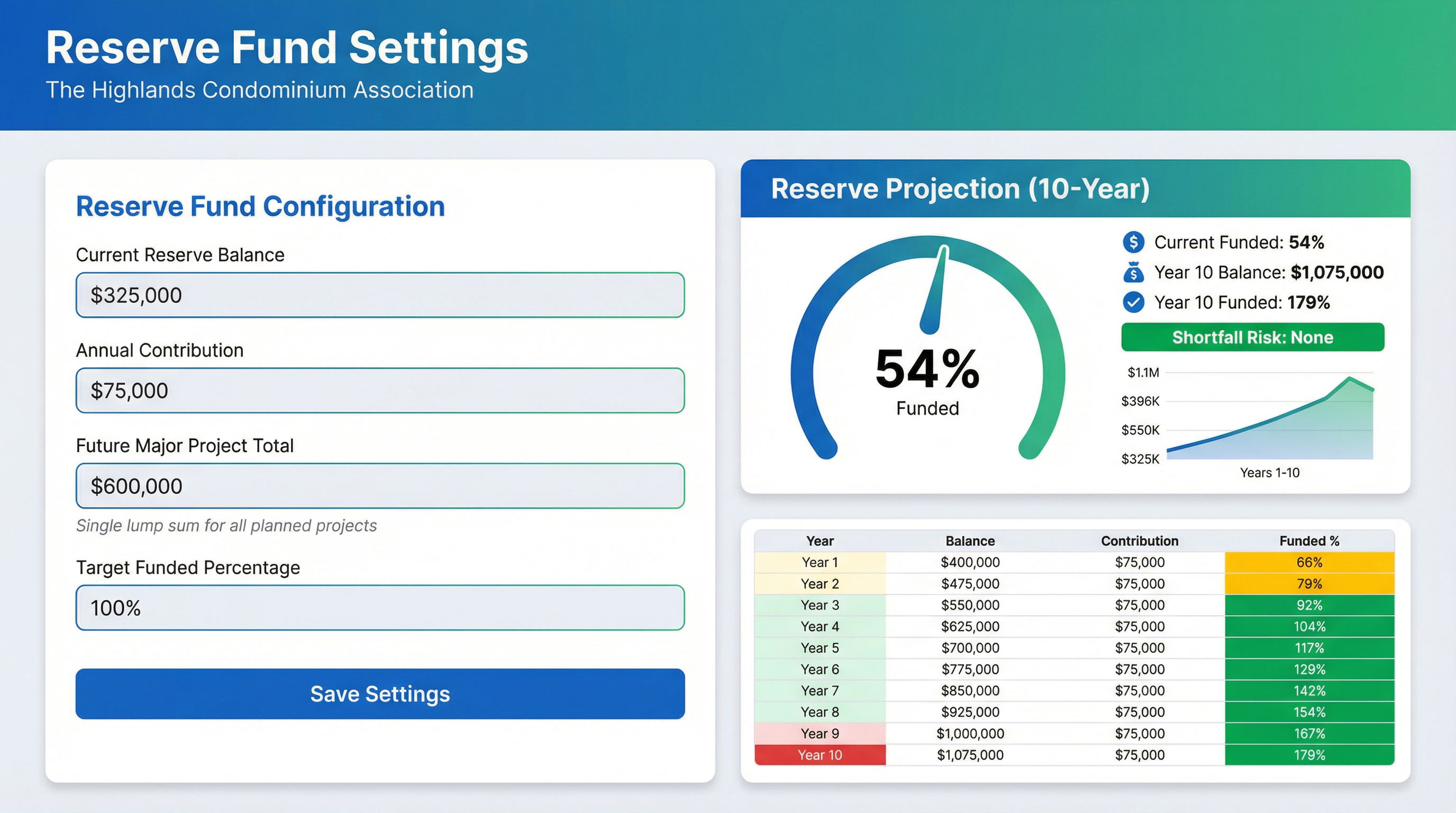Viewport: 1456px width, 813px height.
Task: Select the Target Funded Percentage field
Action: [x=379, y=608]
